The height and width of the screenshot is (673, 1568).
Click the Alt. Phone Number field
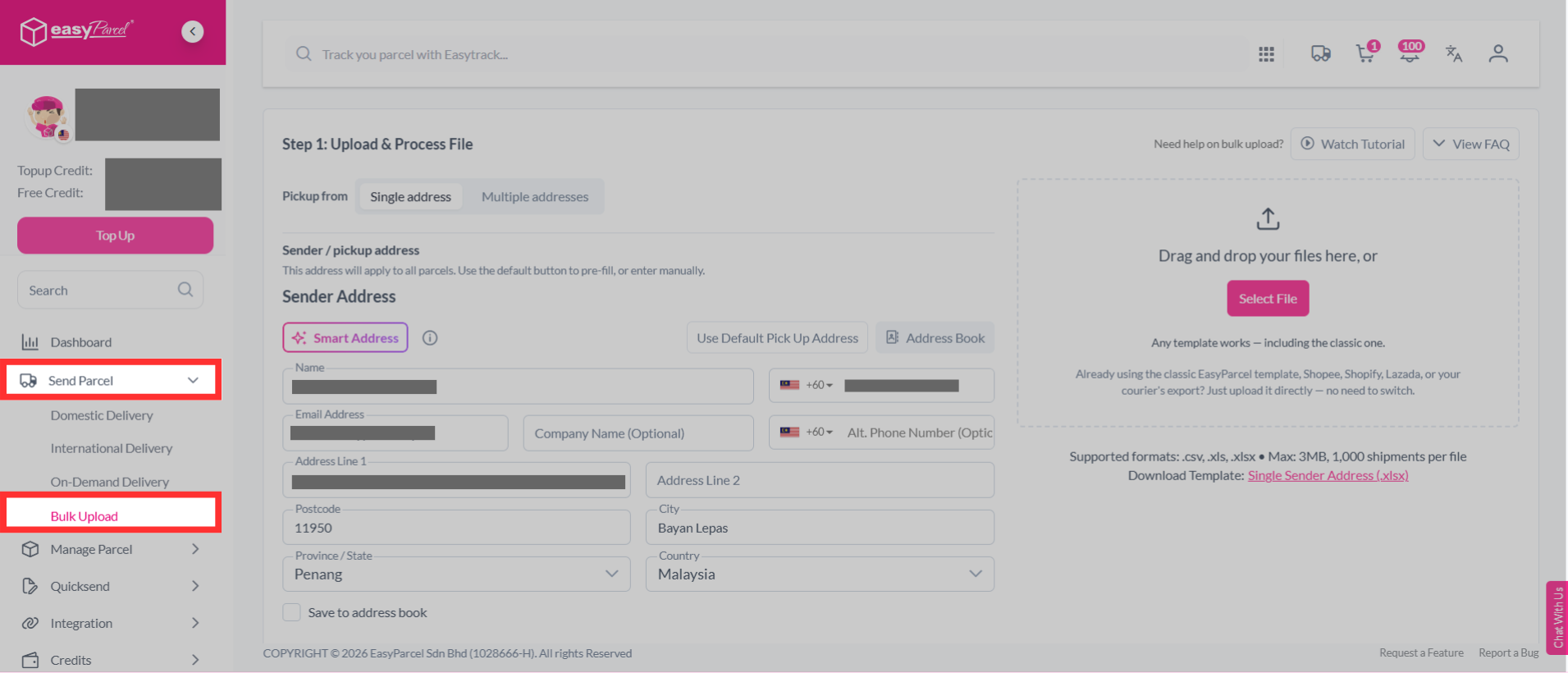(x=919, y=433)
